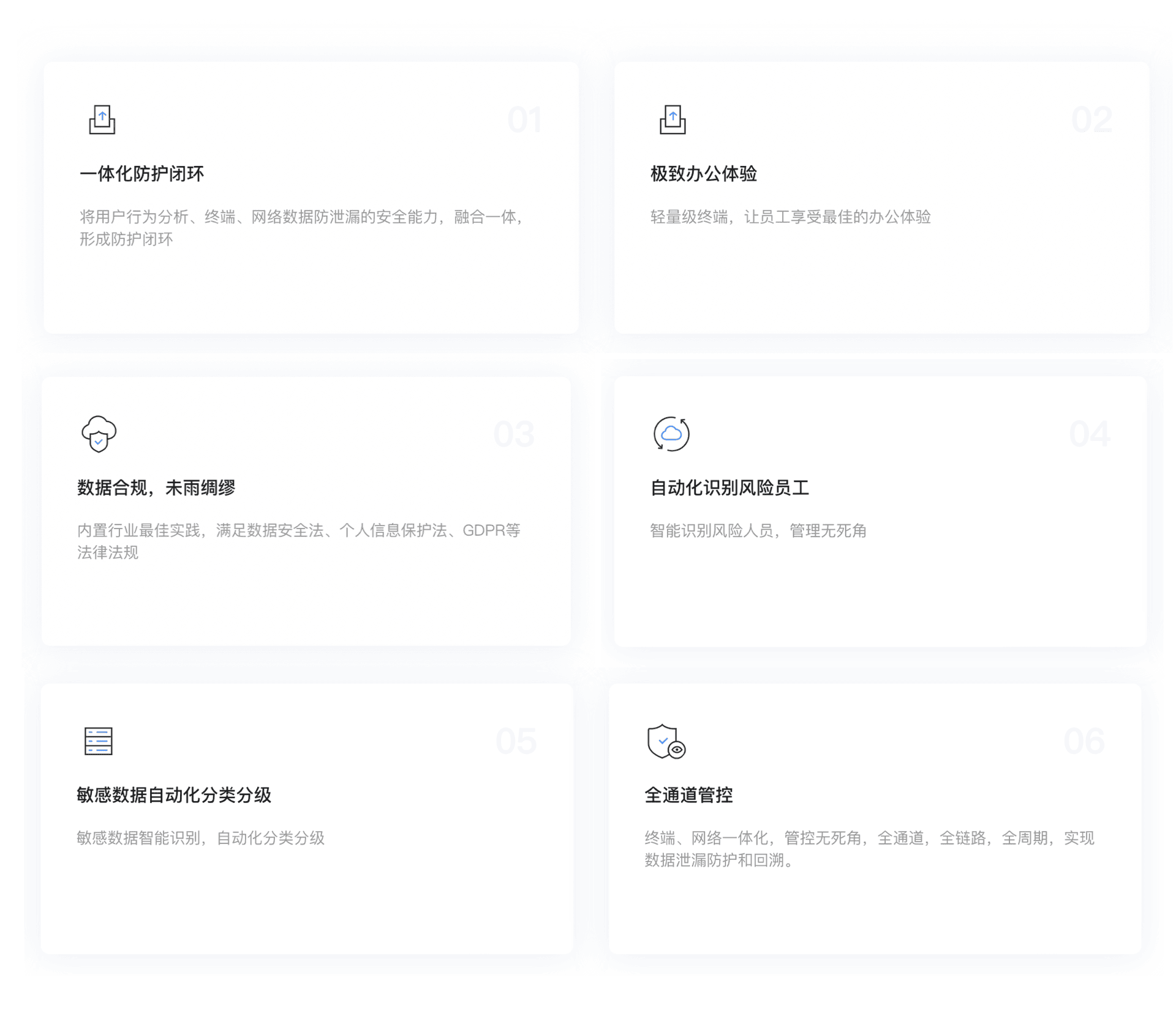Select the heading 敏感数据自动化分类分级
This screenshot has width=1176, height=1010.
(173, 795)
